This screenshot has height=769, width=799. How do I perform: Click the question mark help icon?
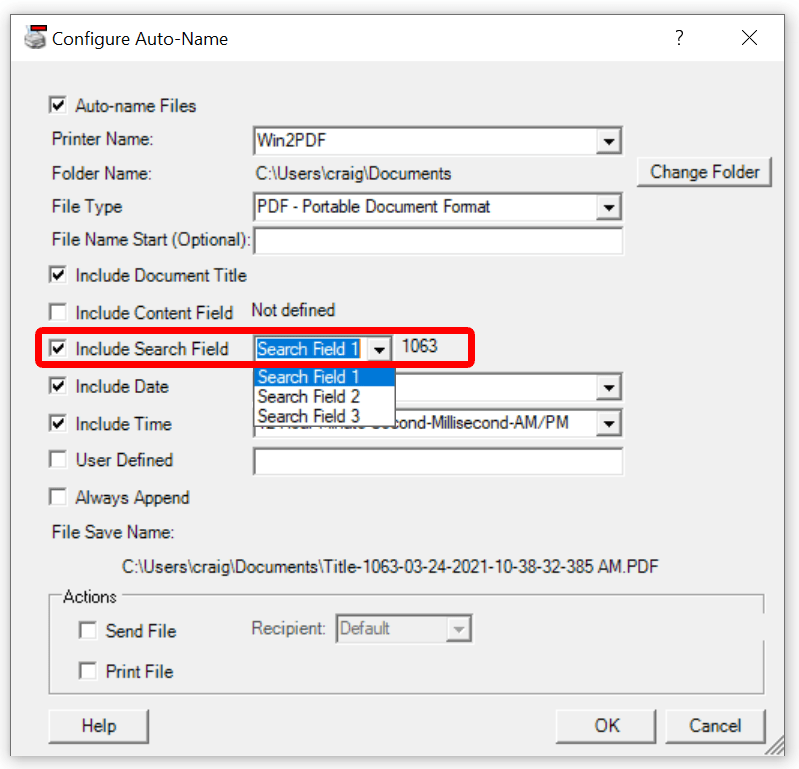[679, 38]
